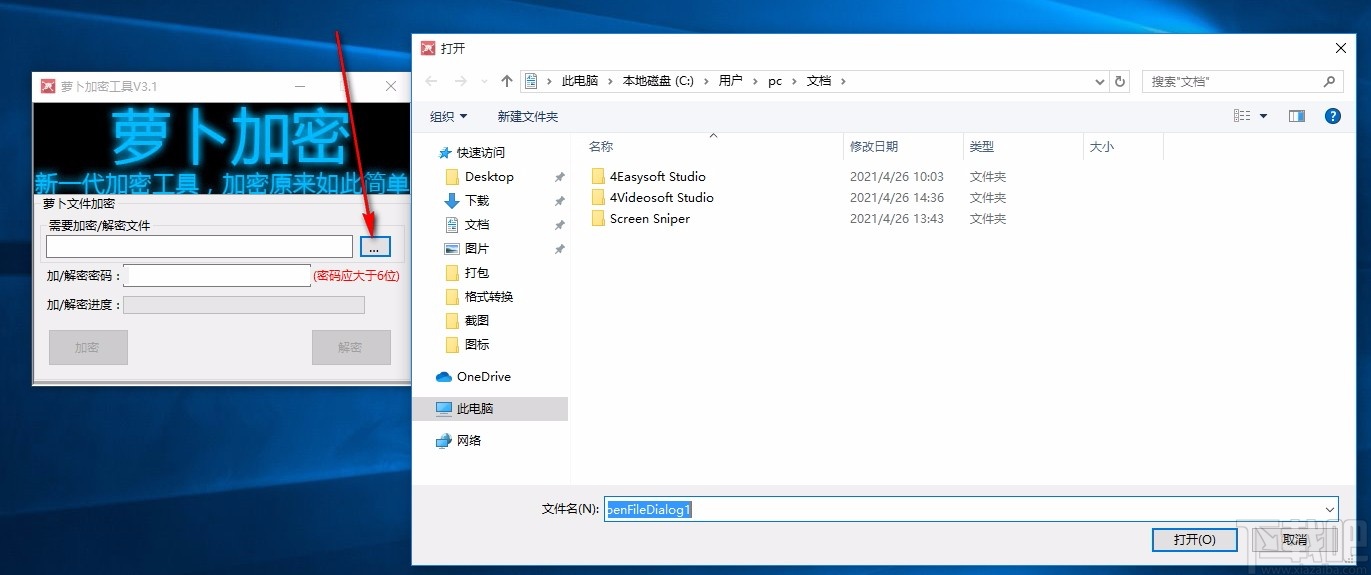
Task: Sort files by 修改日期 column
Action: click(x=903, y=146)
